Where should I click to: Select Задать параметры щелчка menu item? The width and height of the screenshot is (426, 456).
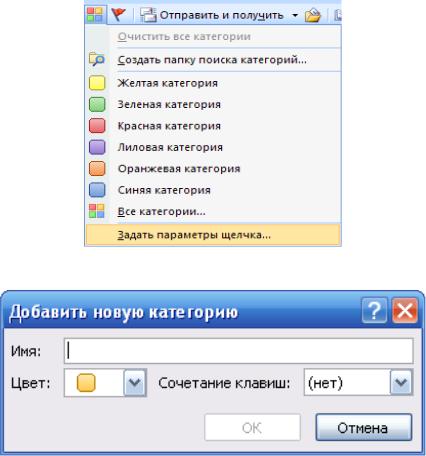tap(213, 235)
